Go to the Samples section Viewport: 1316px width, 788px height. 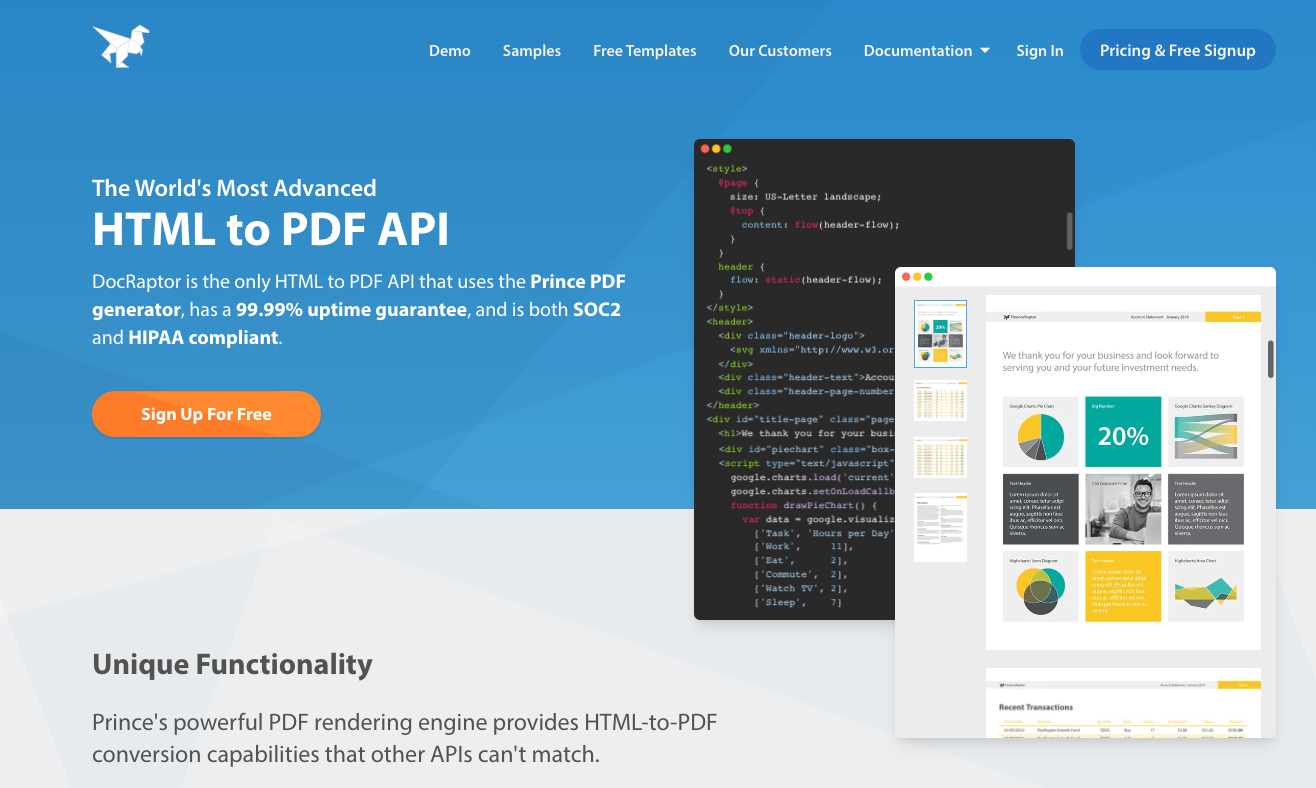[x=531, y=50]
